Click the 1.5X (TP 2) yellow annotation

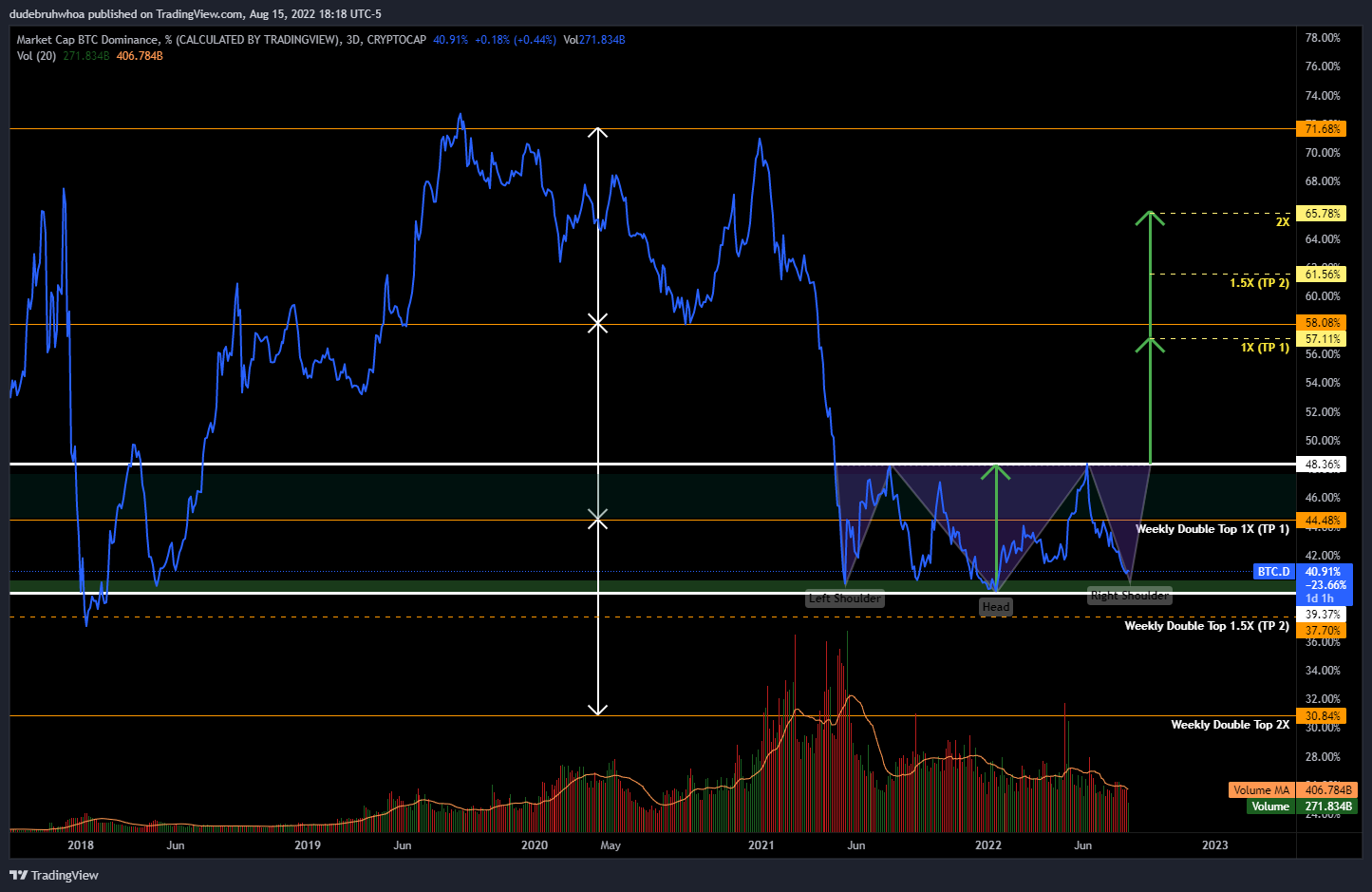[1259, 283]
